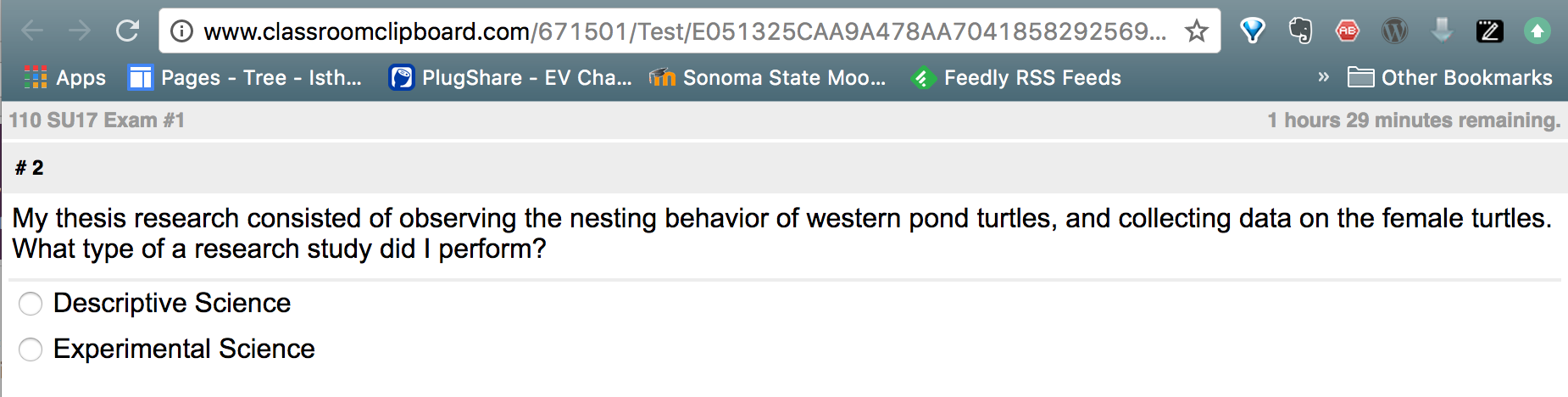Open Sonoma State Moodle bookmark
1568x397 pixels.
tap(767, 77)
